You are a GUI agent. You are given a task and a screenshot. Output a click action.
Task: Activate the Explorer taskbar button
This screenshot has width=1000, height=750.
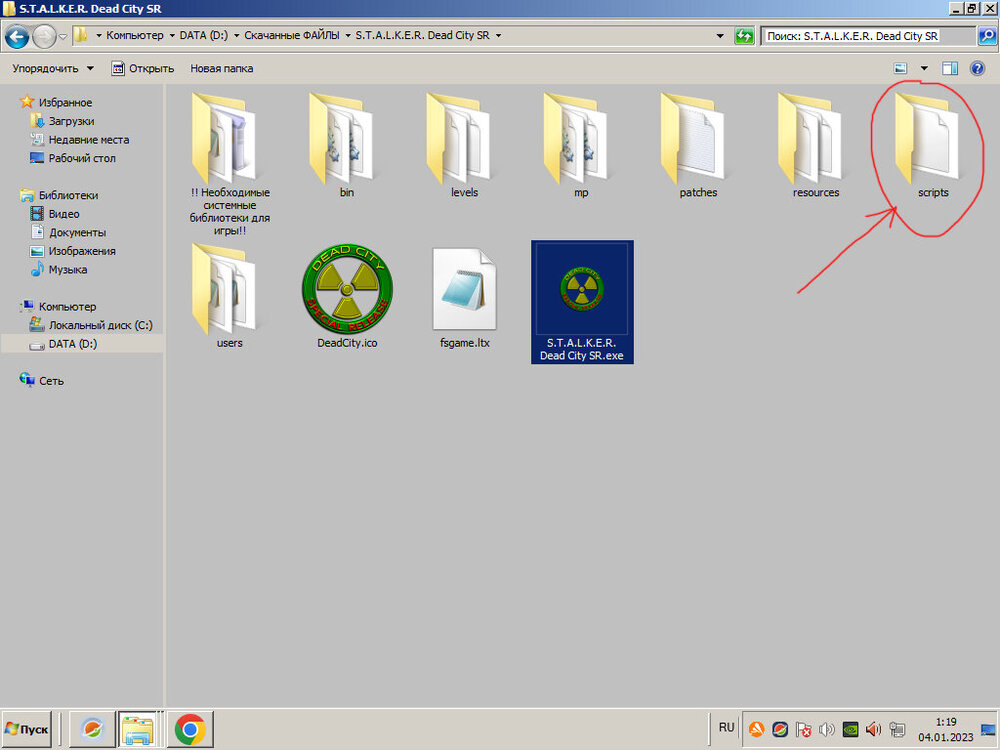pyautogui.click(x=138, y=729)
